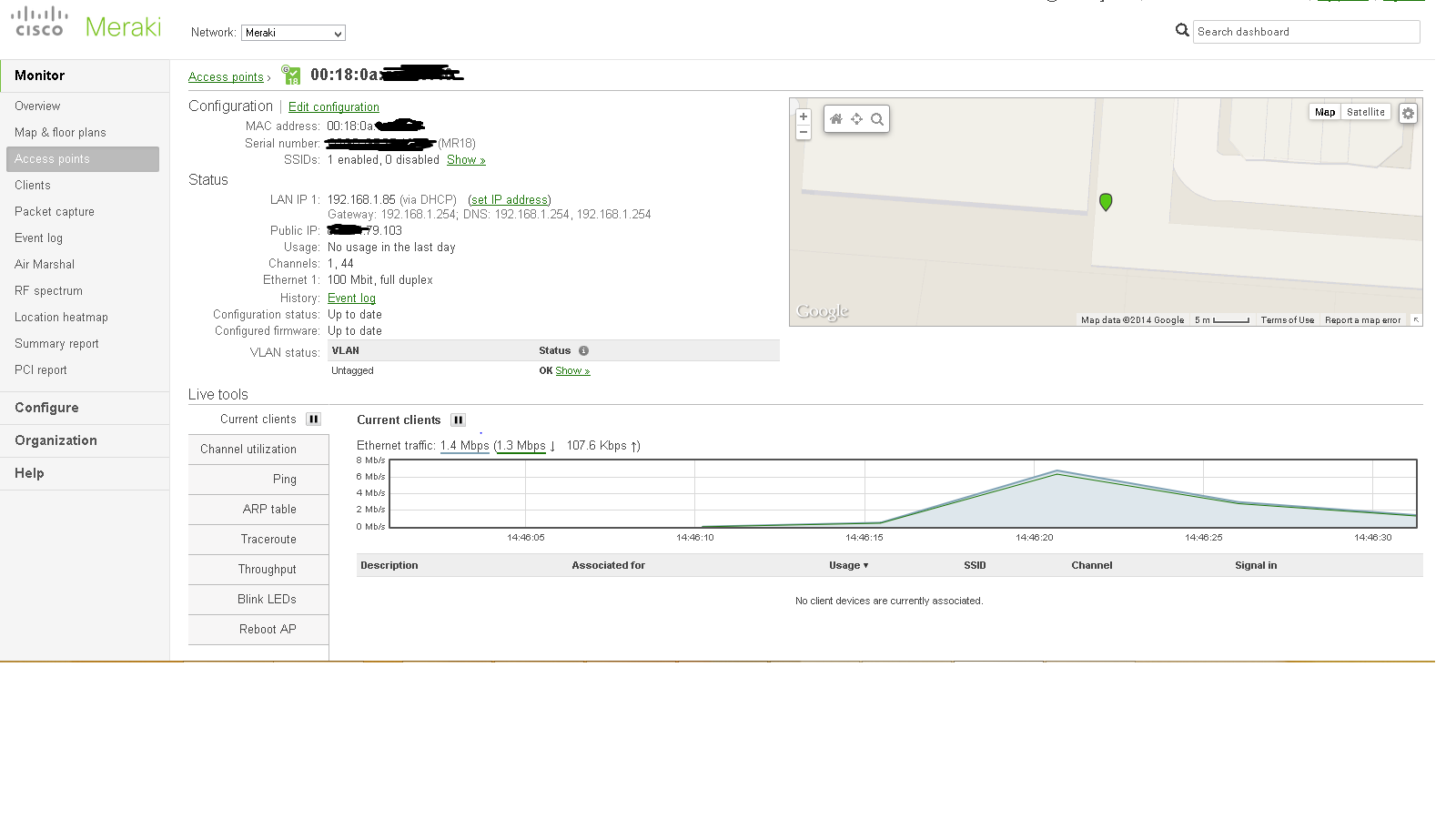Click the traffic graph area
The width and height of the screenshot is (1456, 819).
point(903,493)
